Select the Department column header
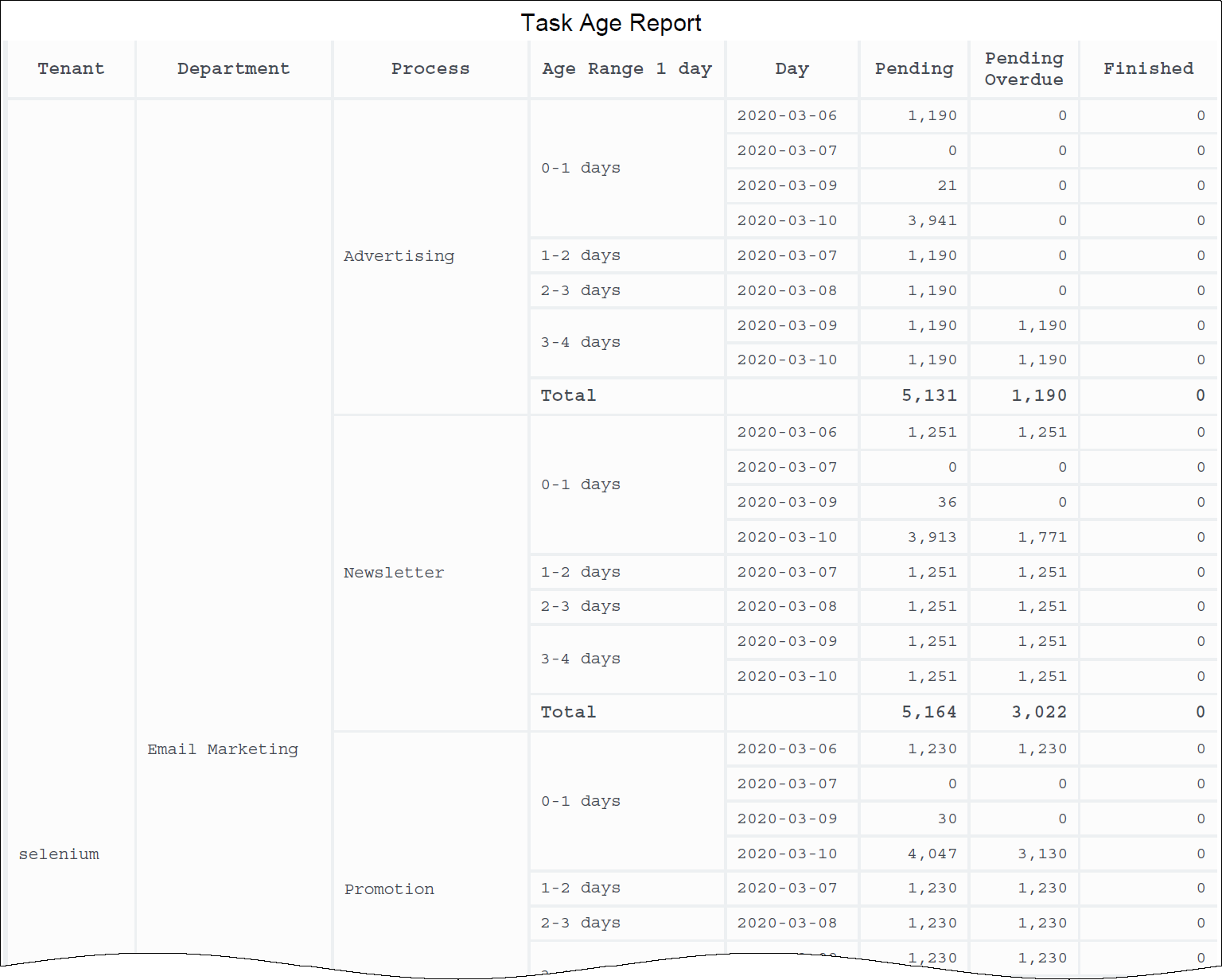 233,69
